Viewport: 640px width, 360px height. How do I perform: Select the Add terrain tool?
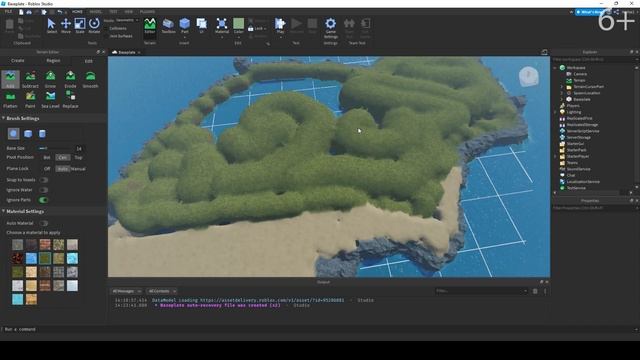pyautogui.click(x=10, y=79)
